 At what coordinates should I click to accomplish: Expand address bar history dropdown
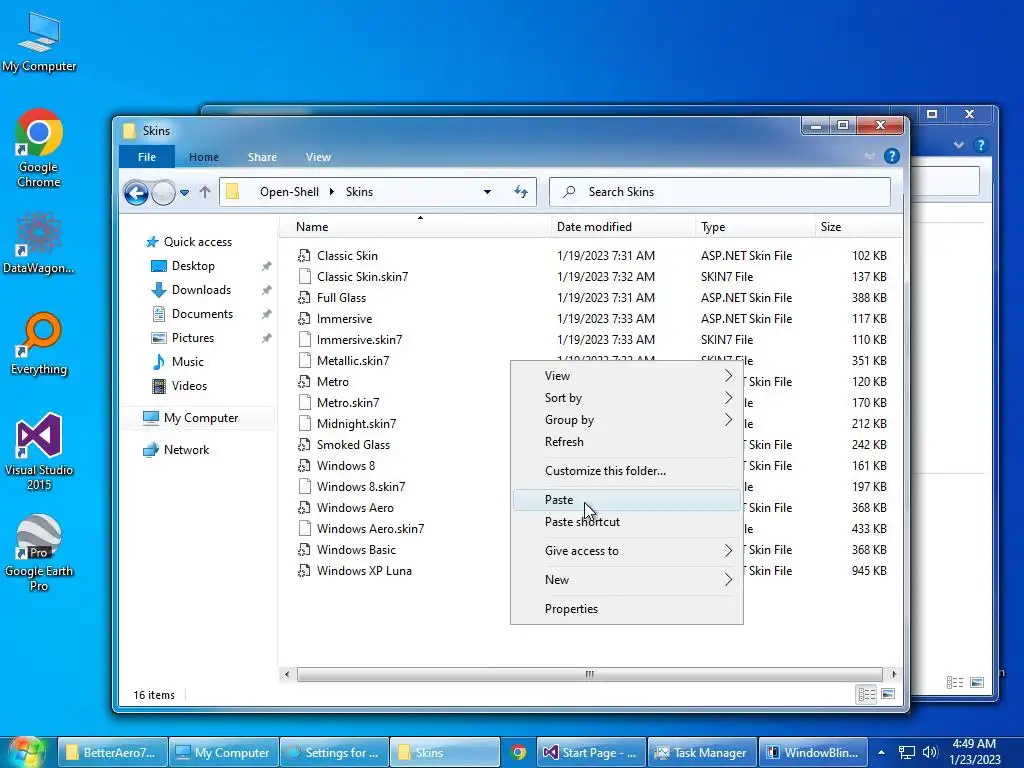pyautogui.click(x=487, y=192)
